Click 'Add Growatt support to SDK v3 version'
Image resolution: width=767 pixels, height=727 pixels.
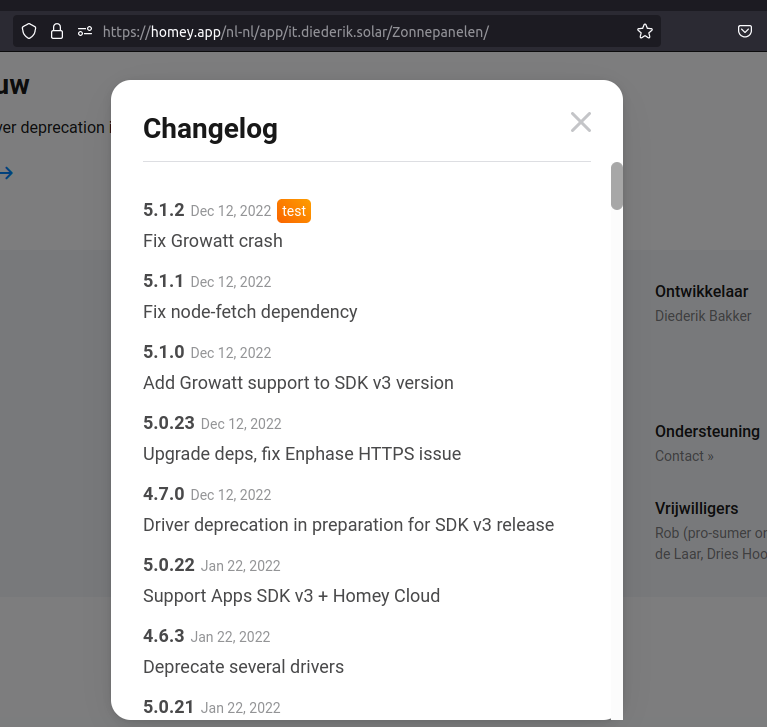coord(298,383)
